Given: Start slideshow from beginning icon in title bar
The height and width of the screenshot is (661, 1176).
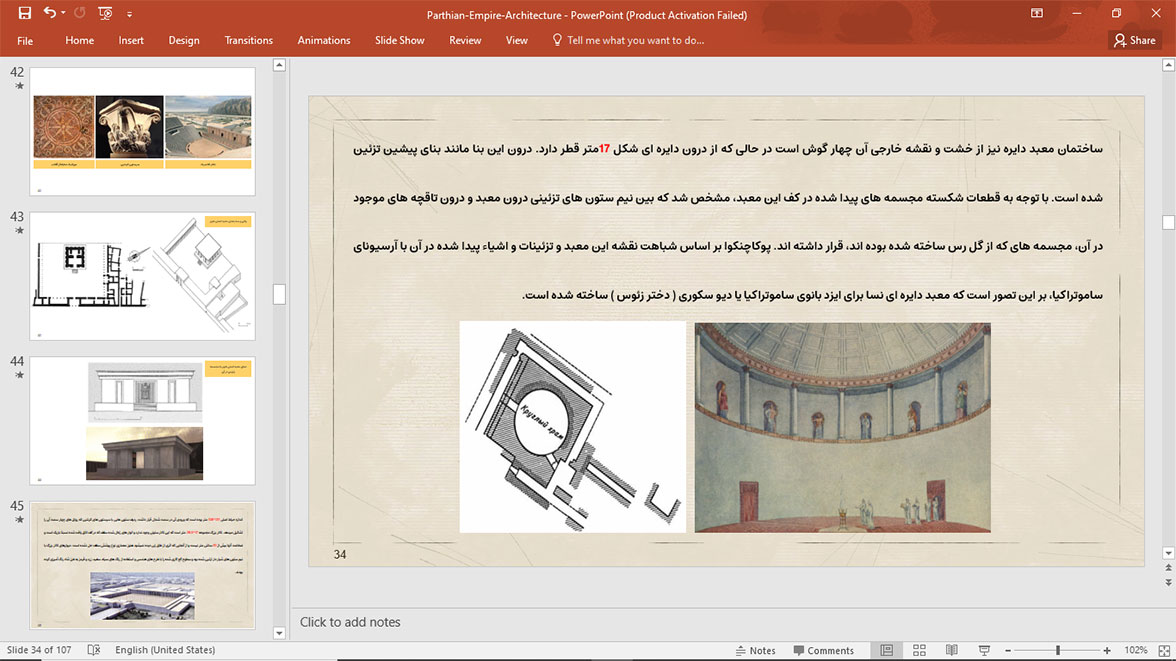Looking at the screenshot, I should [x=105, y=14].
